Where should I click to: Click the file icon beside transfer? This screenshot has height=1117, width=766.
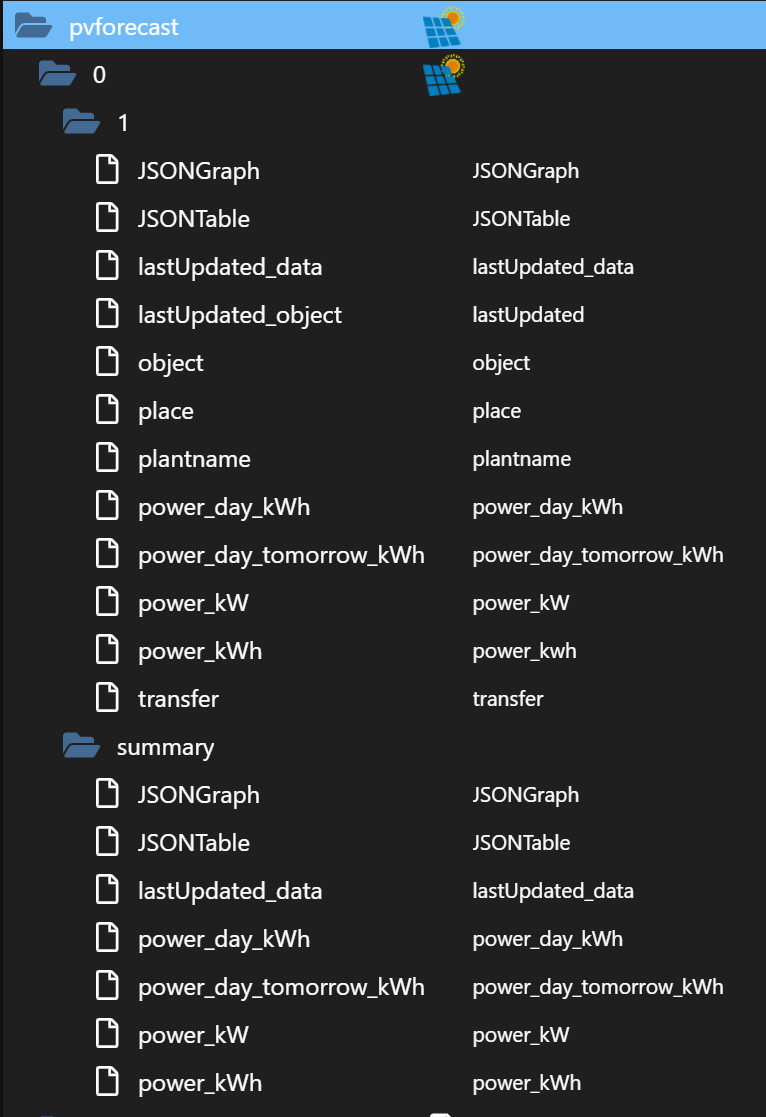pos(107,699)
